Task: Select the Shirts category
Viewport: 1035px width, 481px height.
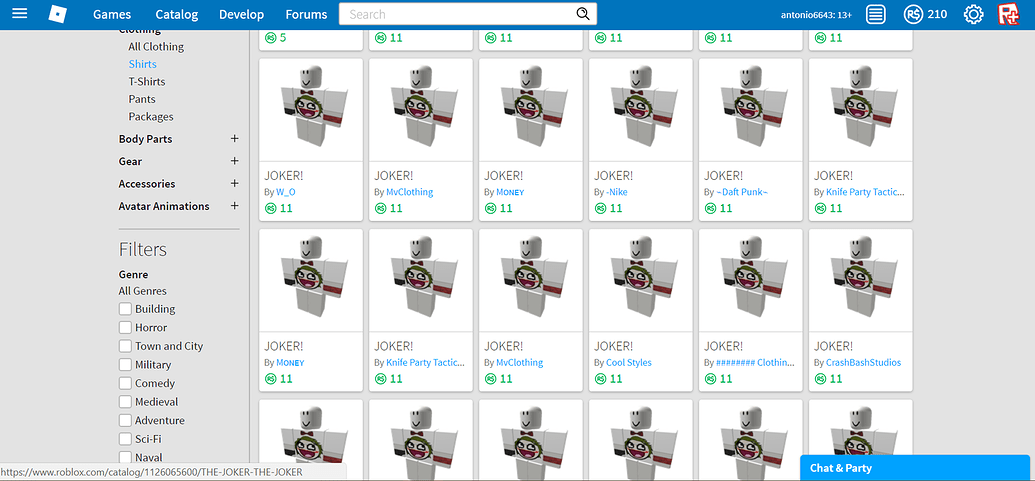Action: (x=143, y=64)
